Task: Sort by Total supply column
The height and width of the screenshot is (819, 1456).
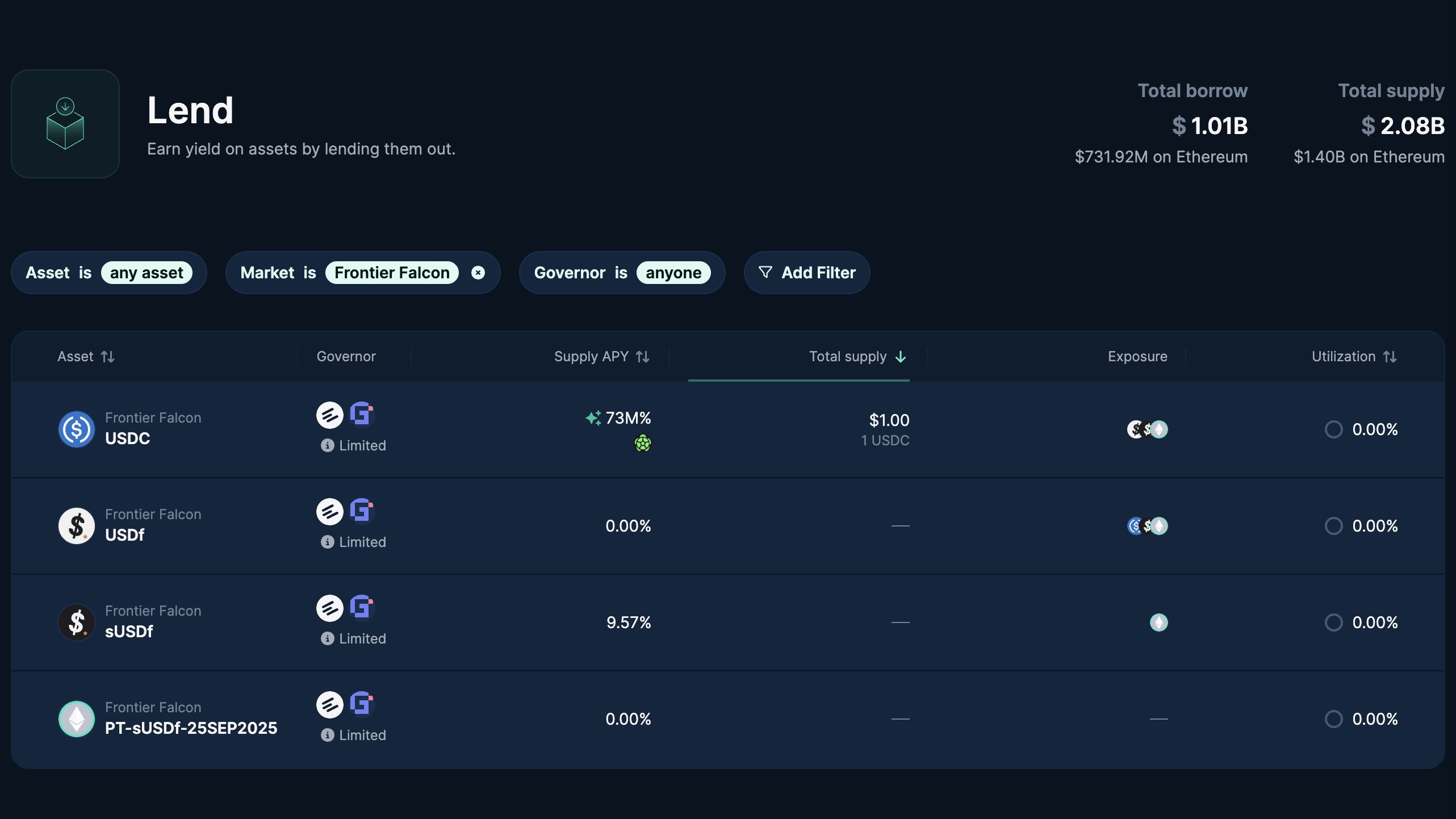Action: [857, 357]
